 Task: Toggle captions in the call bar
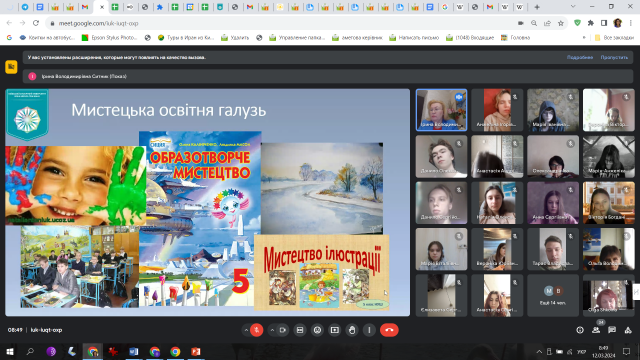tap(300, 330)
